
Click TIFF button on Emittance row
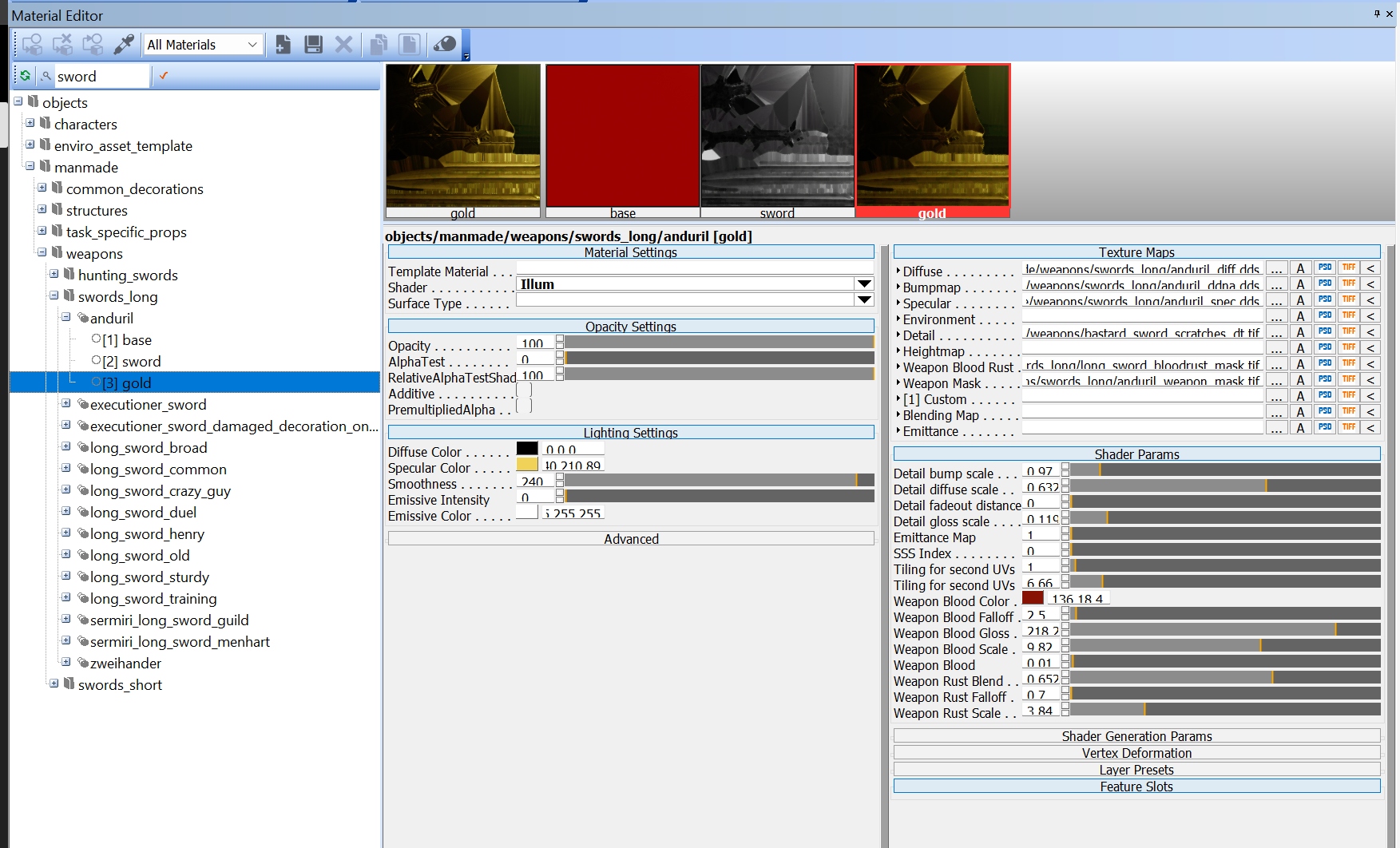tap(1349, 427)
